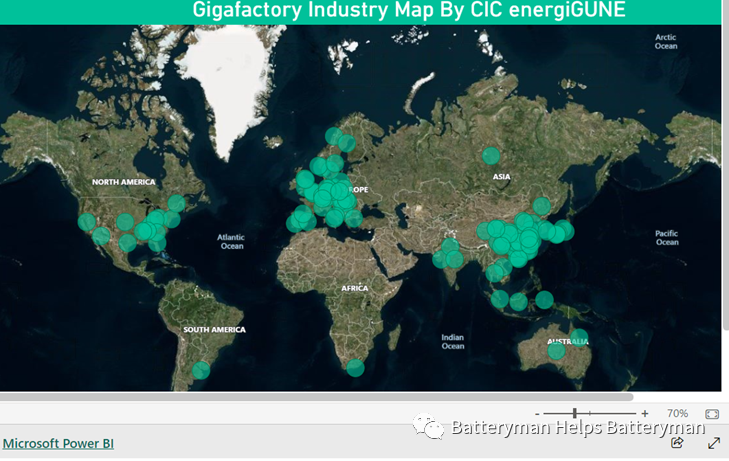729x461 pixels.
Task: Click the 70% zoom level value
Action: (x=677, y=413)
